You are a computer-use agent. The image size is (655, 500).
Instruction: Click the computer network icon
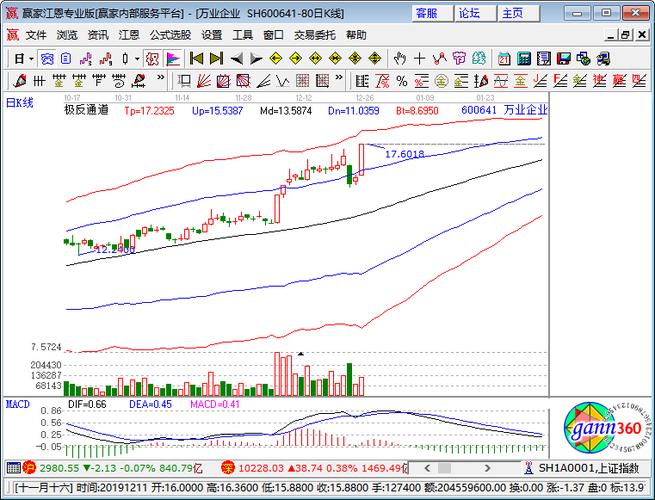point(603,59)
